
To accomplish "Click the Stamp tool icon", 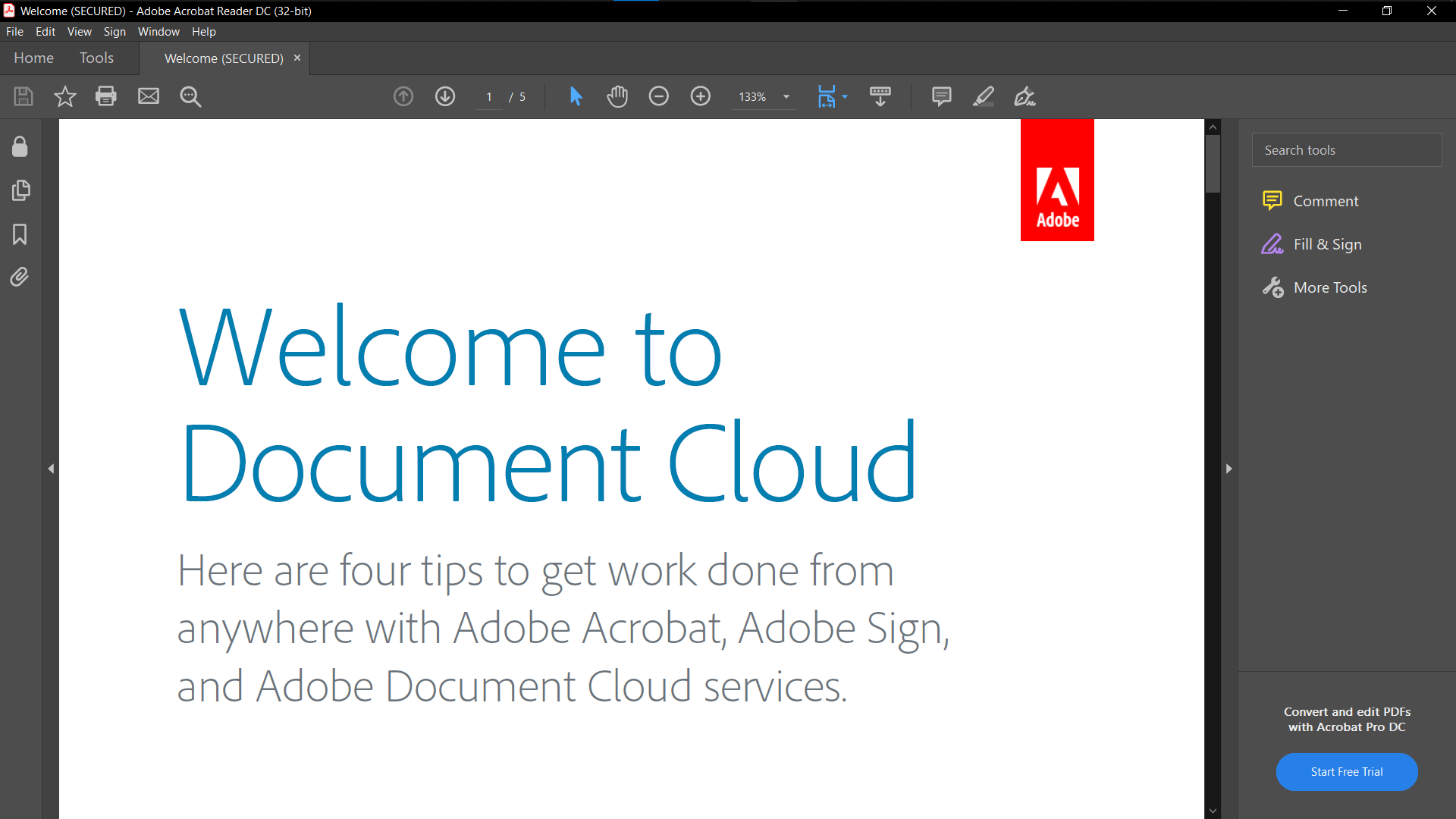I will [879, 96].
